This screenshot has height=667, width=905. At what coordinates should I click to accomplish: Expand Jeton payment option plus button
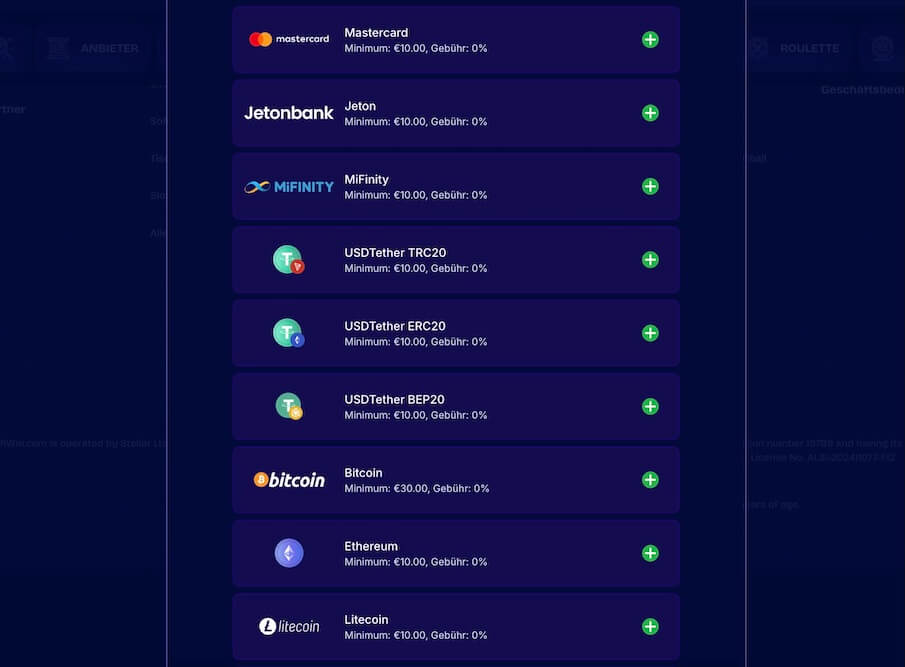(x=650, y=113)
